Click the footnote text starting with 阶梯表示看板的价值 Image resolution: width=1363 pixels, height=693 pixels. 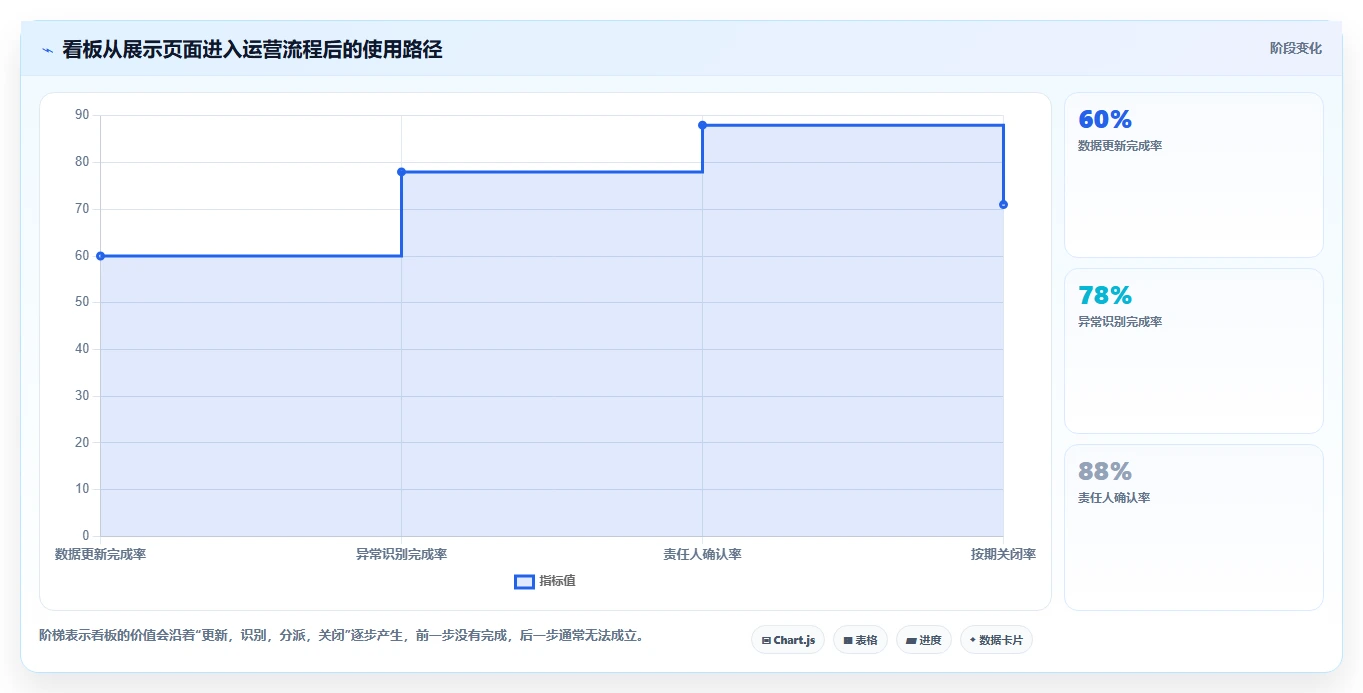(341, 635)
